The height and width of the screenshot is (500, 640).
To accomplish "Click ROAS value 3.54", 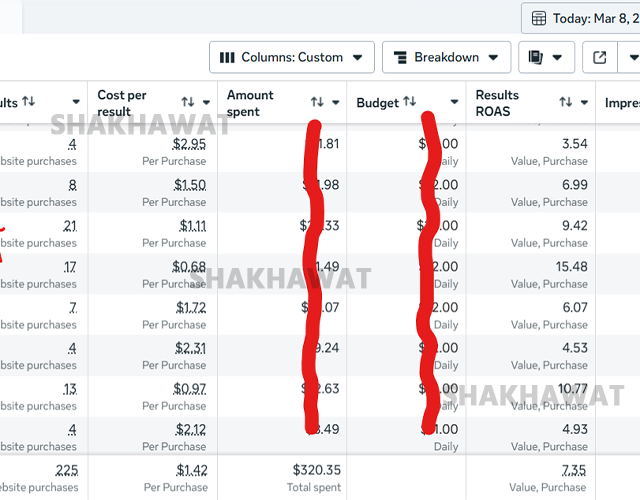I will coord(575,144).
